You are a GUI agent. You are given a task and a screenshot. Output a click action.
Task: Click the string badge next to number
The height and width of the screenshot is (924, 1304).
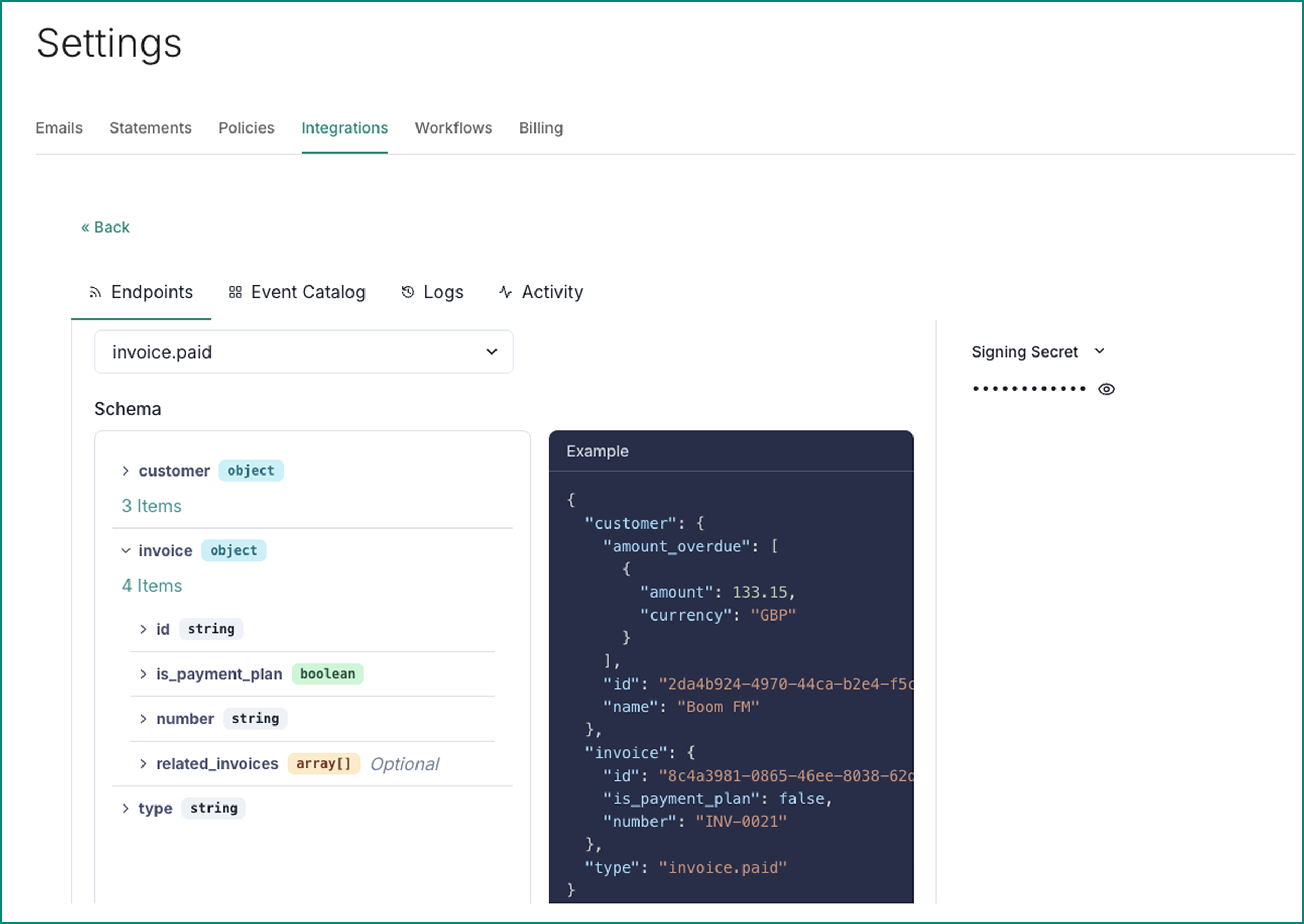point(255,719)
